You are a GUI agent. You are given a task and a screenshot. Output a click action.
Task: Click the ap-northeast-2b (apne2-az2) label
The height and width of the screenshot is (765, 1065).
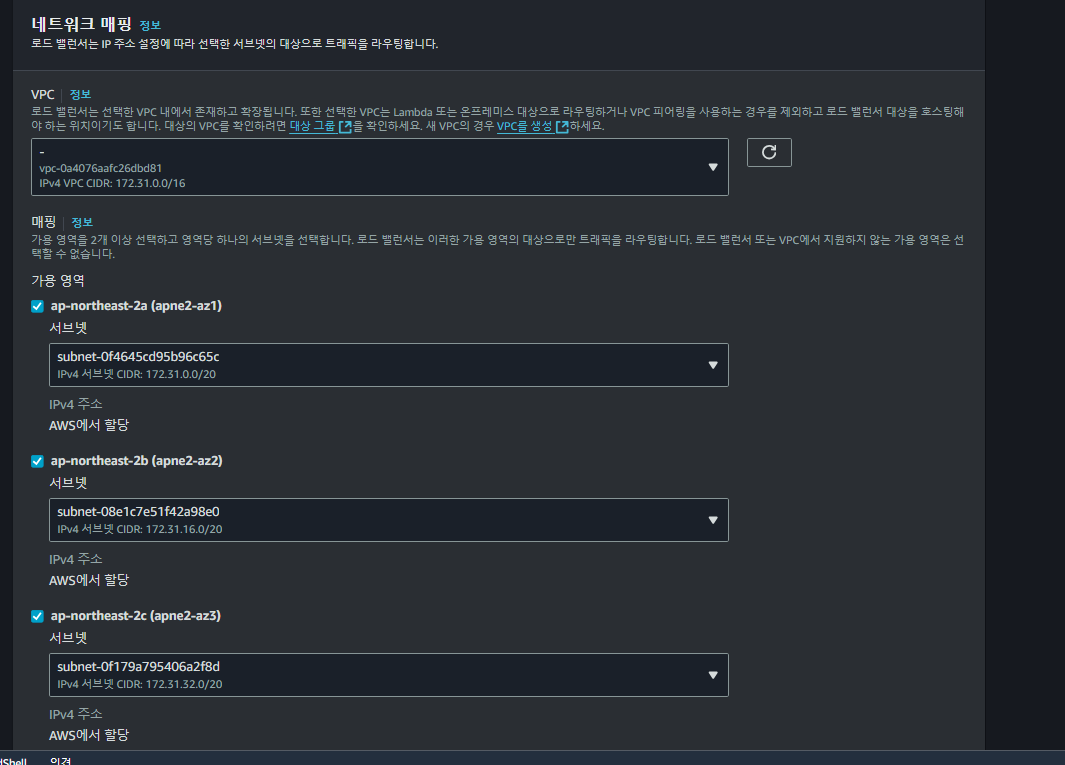click(x=137, y=461)
